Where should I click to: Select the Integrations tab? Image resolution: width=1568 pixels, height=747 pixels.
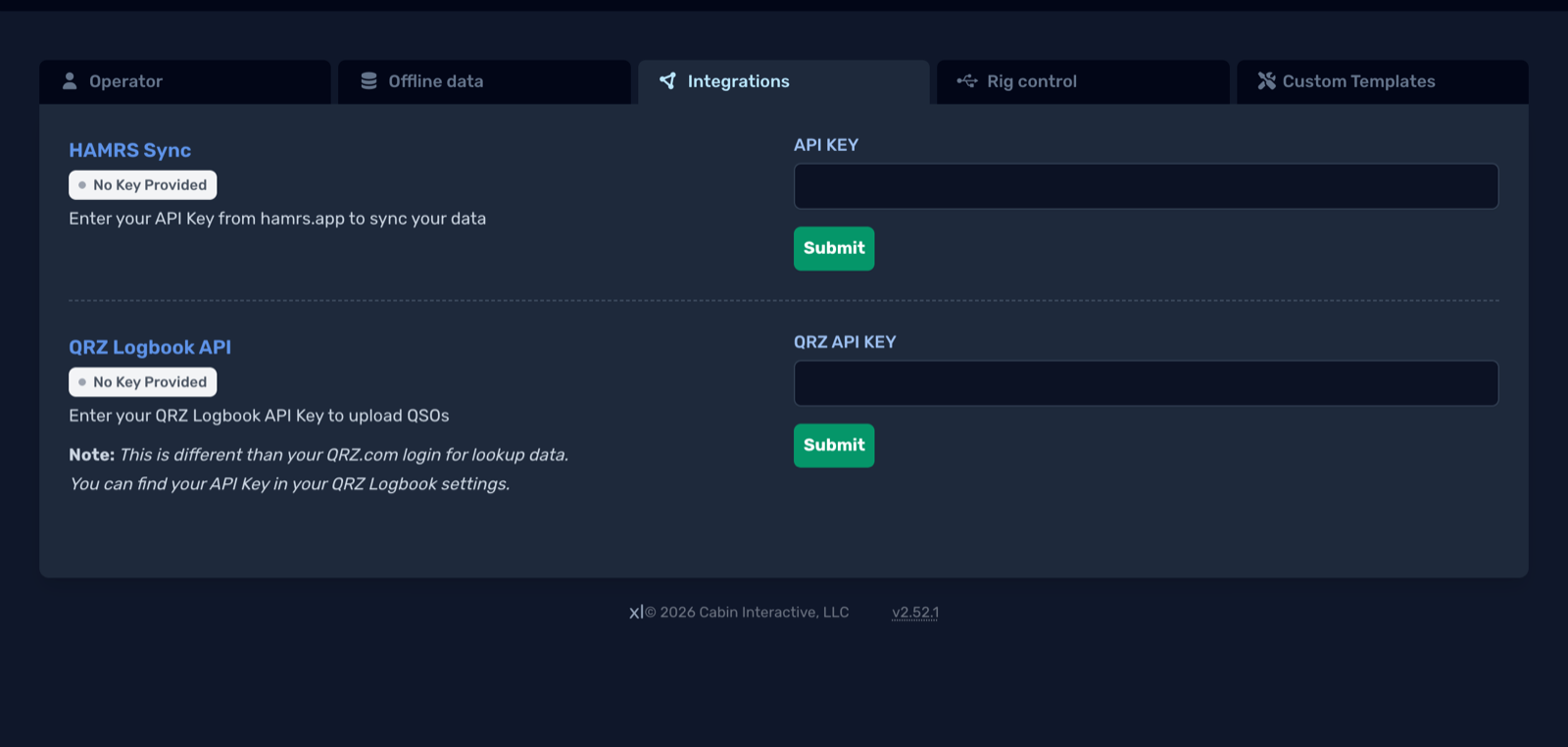click(784, 82)
